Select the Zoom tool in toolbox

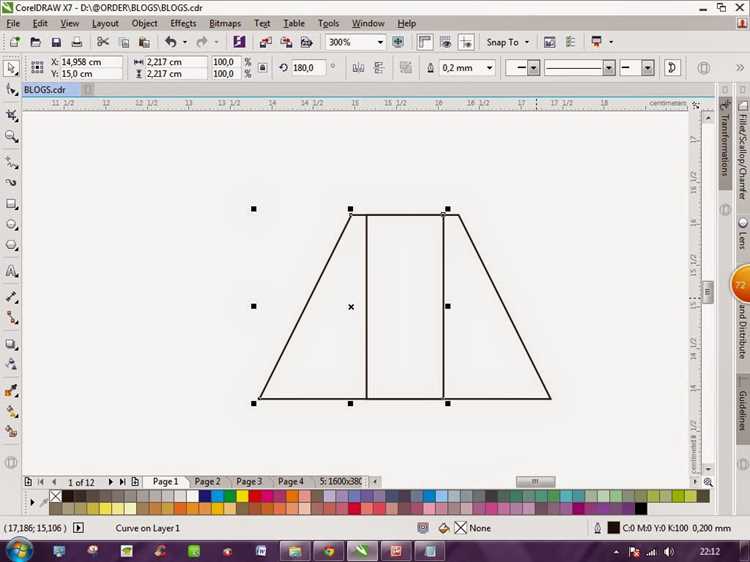pos(11,137)
